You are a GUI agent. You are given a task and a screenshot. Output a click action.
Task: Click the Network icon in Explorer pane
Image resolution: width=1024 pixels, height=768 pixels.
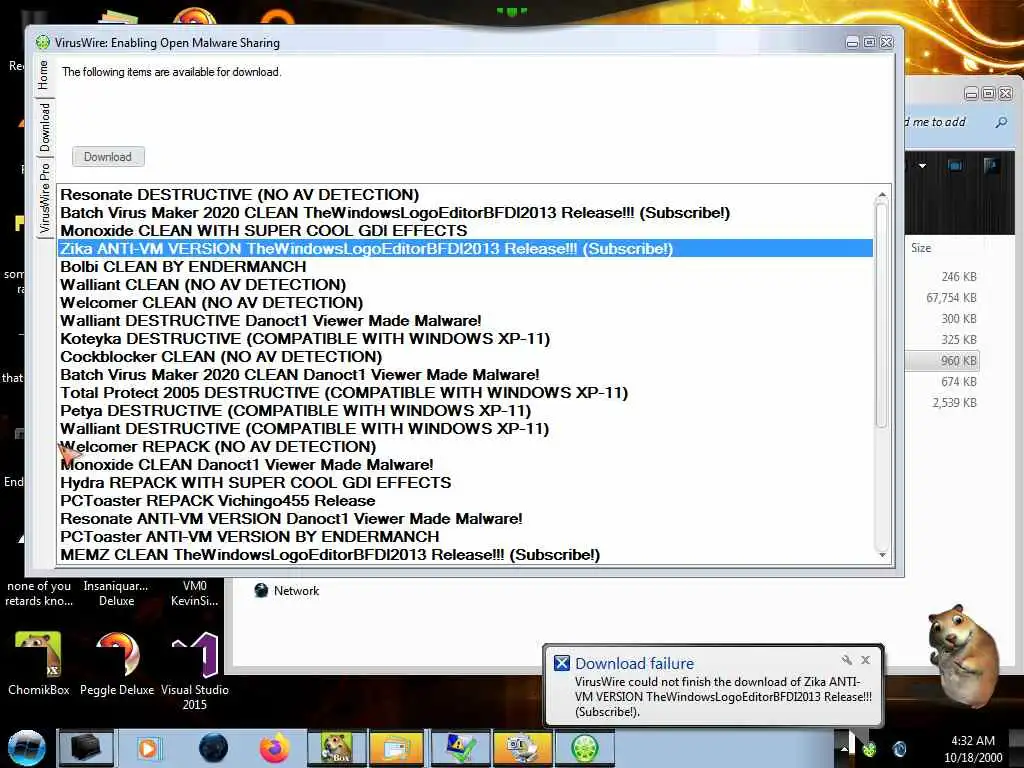point(261,590)
